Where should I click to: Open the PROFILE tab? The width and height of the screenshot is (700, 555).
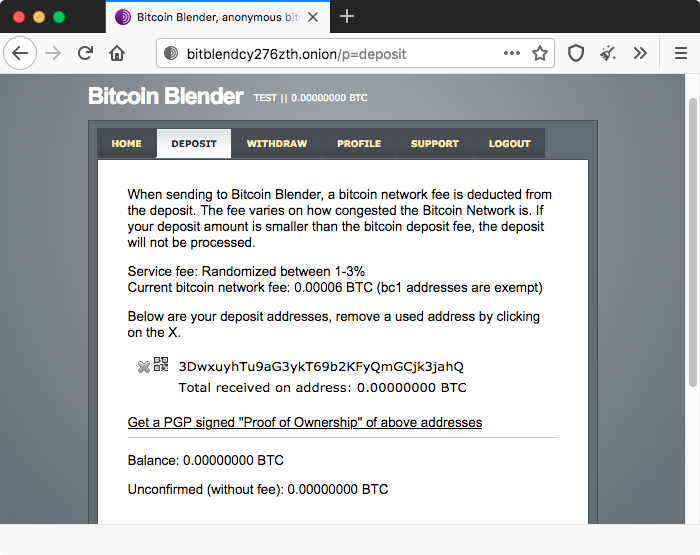pos(359,143)
